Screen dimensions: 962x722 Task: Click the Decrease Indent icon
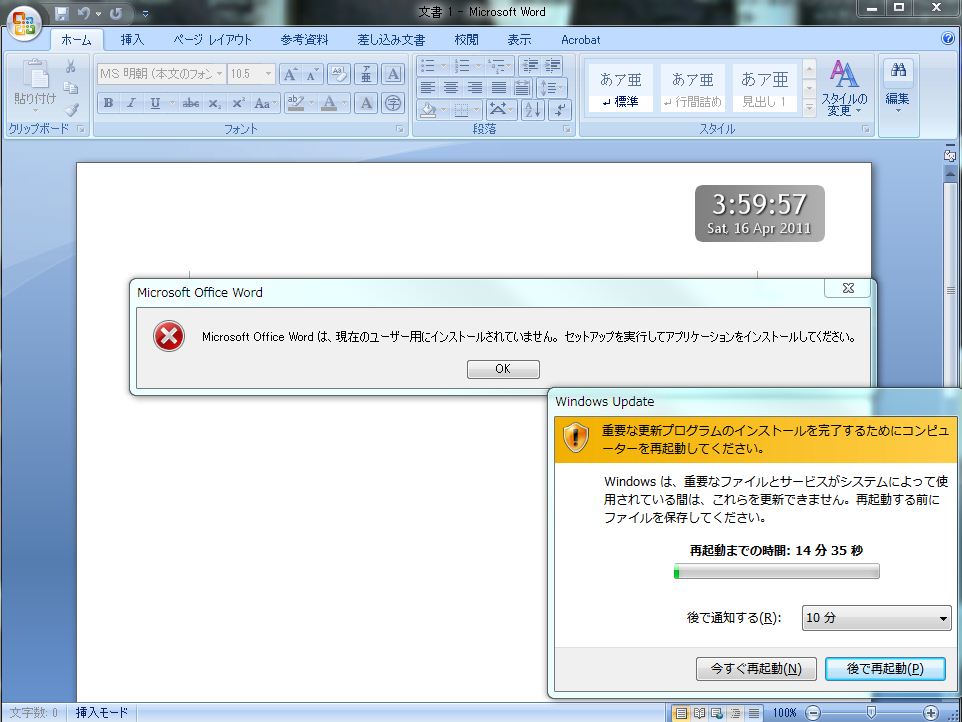(530, 65)
